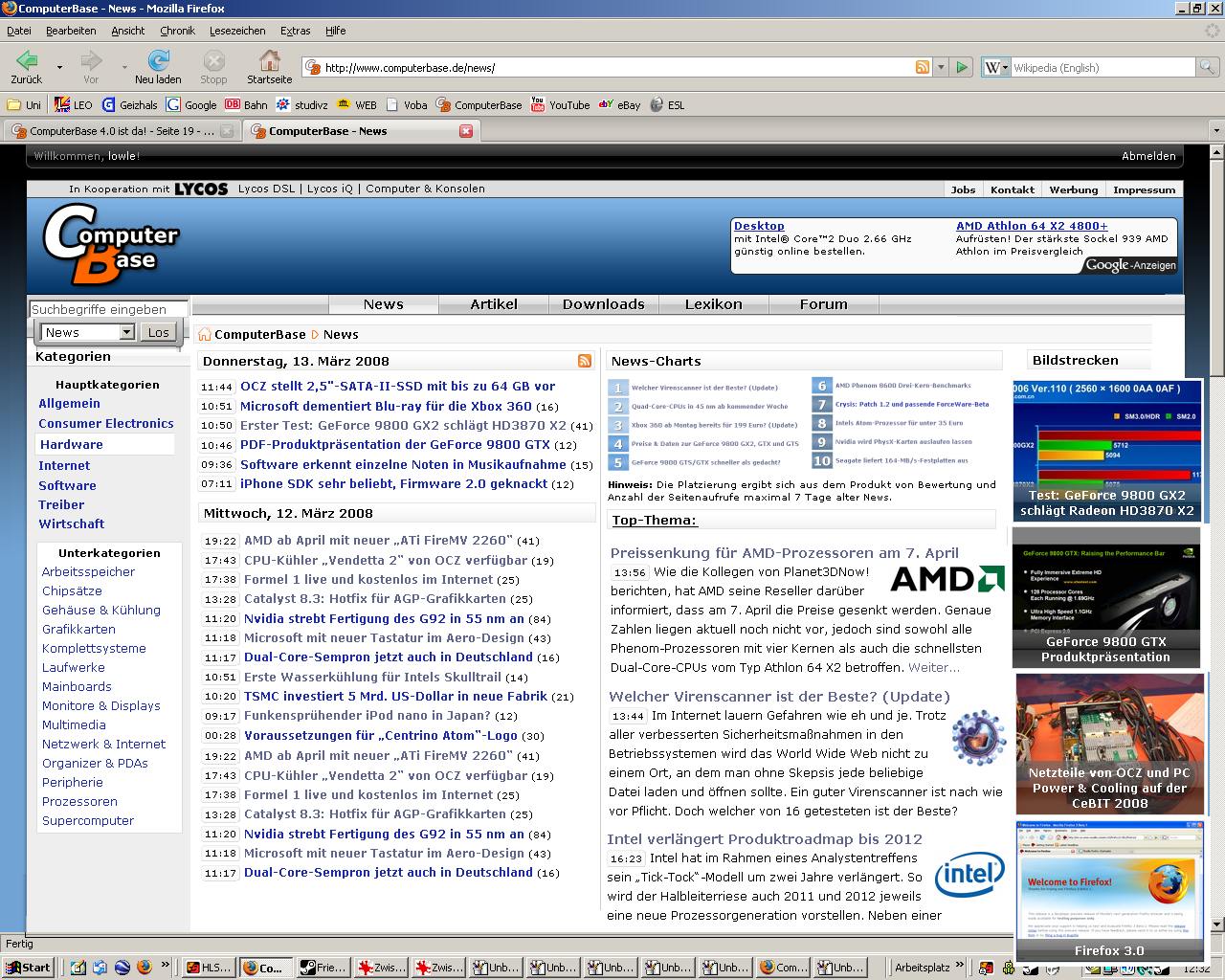Click home icon in ComputerBase breadcrumb
This screenshot has height=980, width=1225.
tap(204, 334)
